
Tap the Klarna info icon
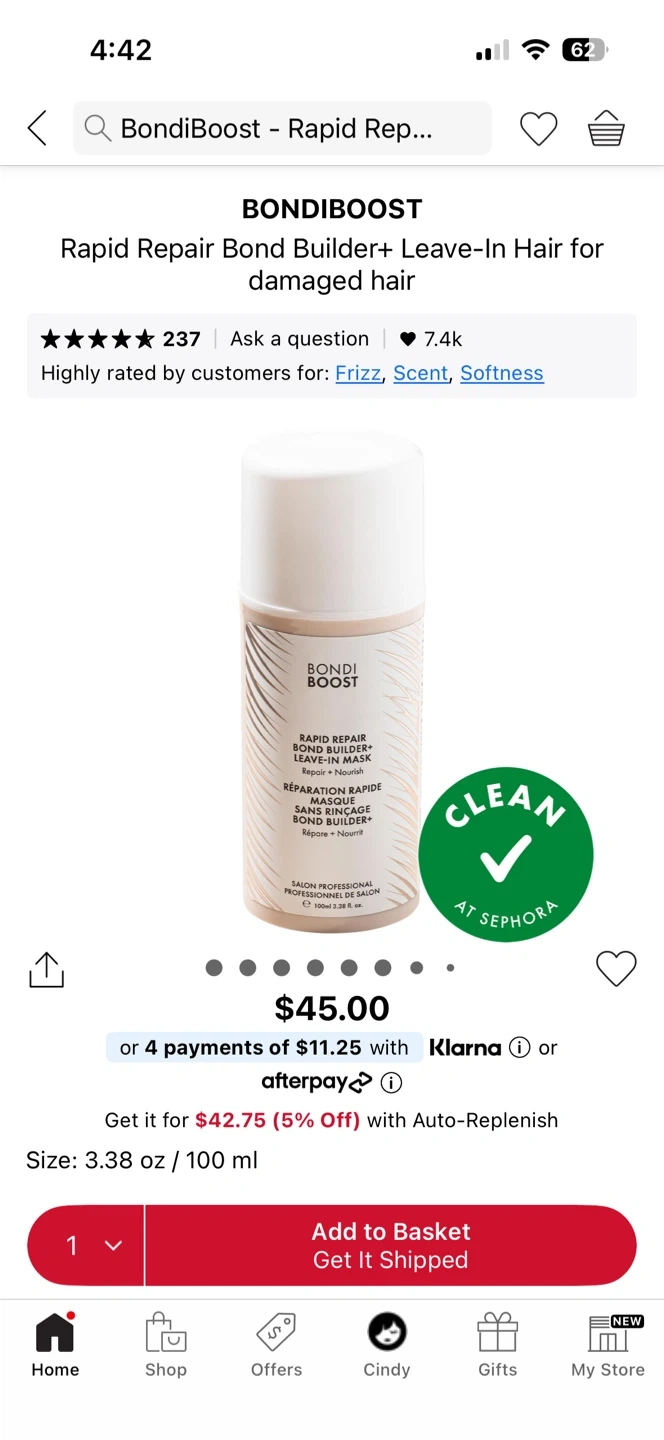(519, 1047)
